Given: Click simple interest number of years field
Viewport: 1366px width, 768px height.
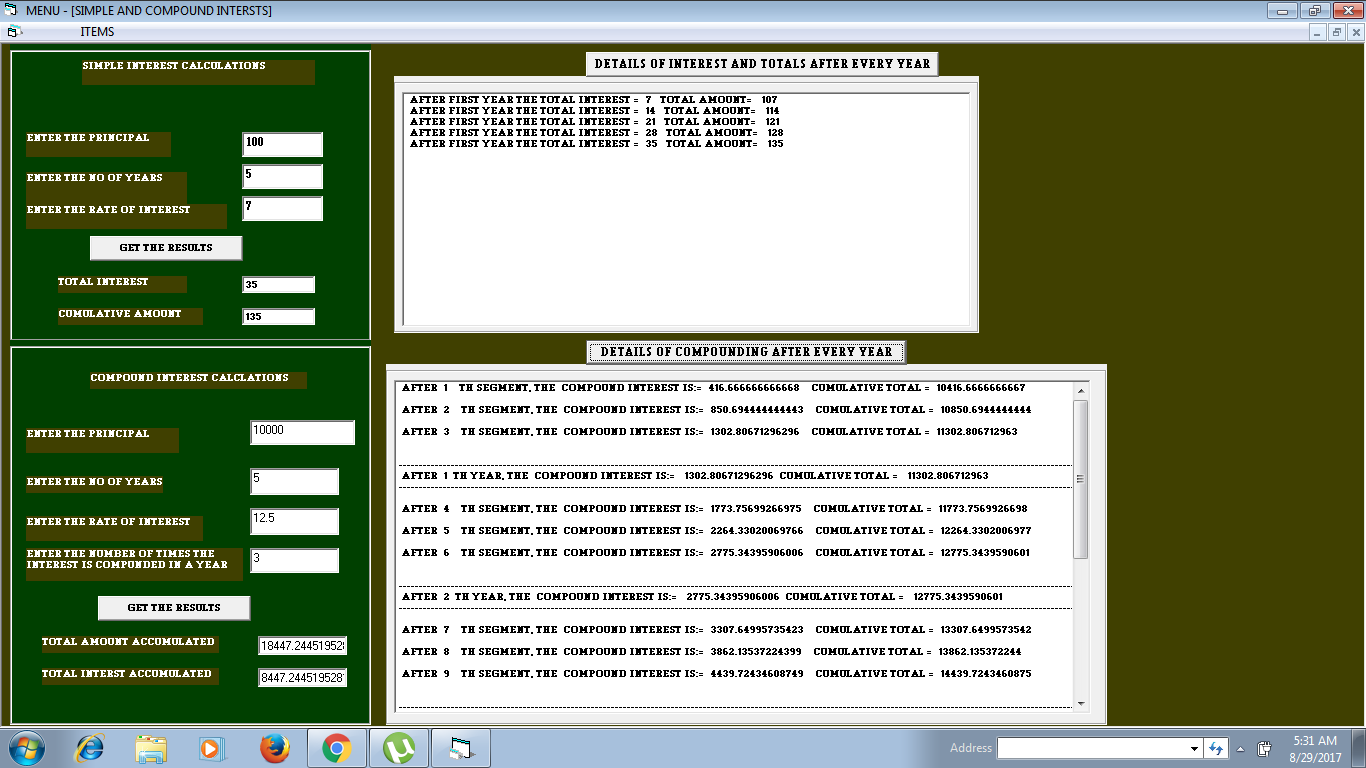Looking at the screenshot, I should click(x=283, y=176).
